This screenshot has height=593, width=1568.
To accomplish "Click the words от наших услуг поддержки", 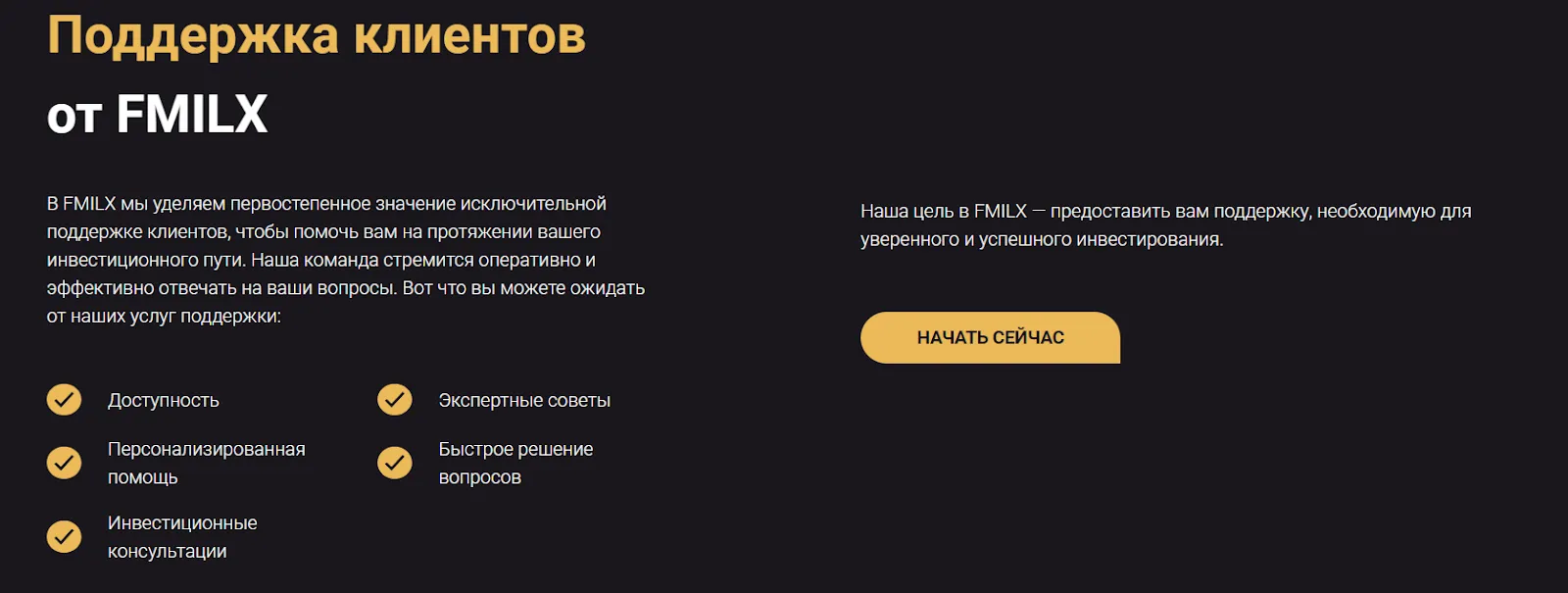I will click(164, 317).
